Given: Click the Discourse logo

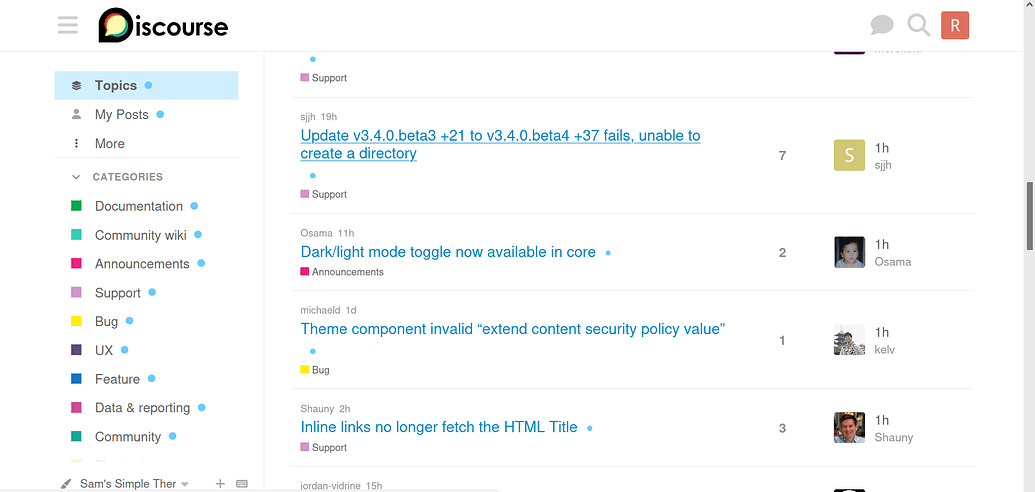Looking at the screenshot, I should tap(163, 26).
